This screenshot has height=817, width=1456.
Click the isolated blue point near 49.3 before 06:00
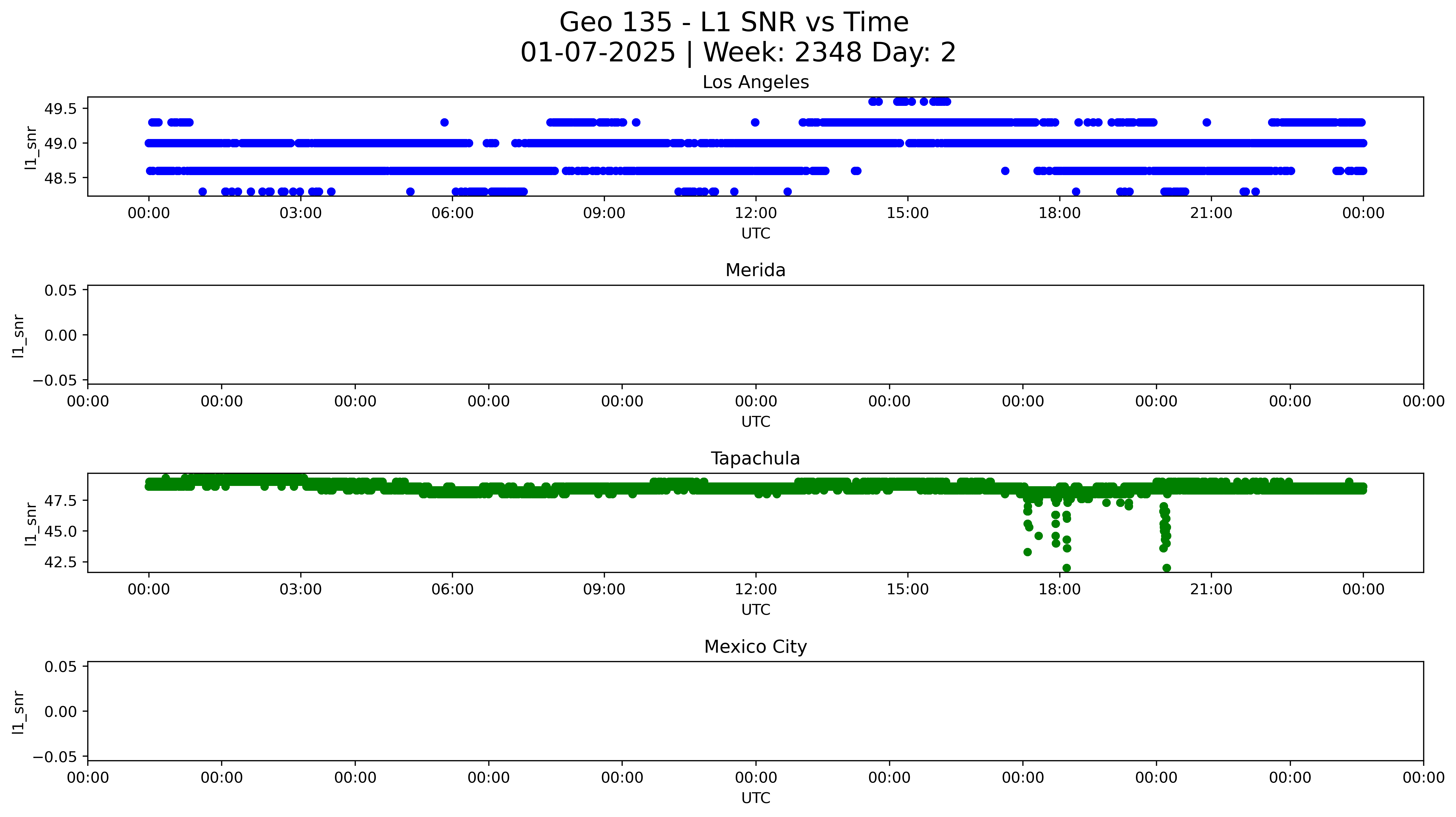pos(444,122)
